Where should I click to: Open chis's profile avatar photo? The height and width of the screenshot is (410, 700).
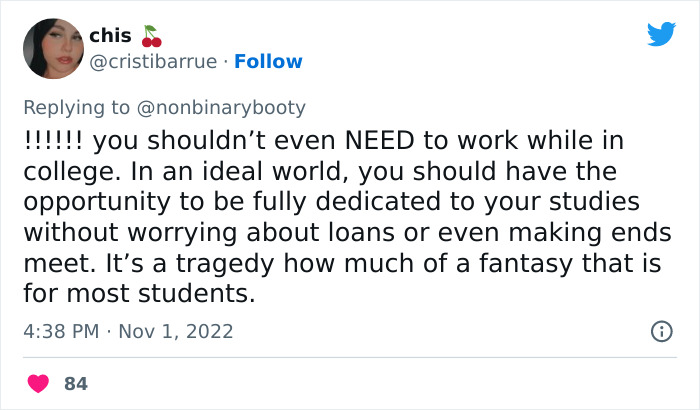coord(52,48)
